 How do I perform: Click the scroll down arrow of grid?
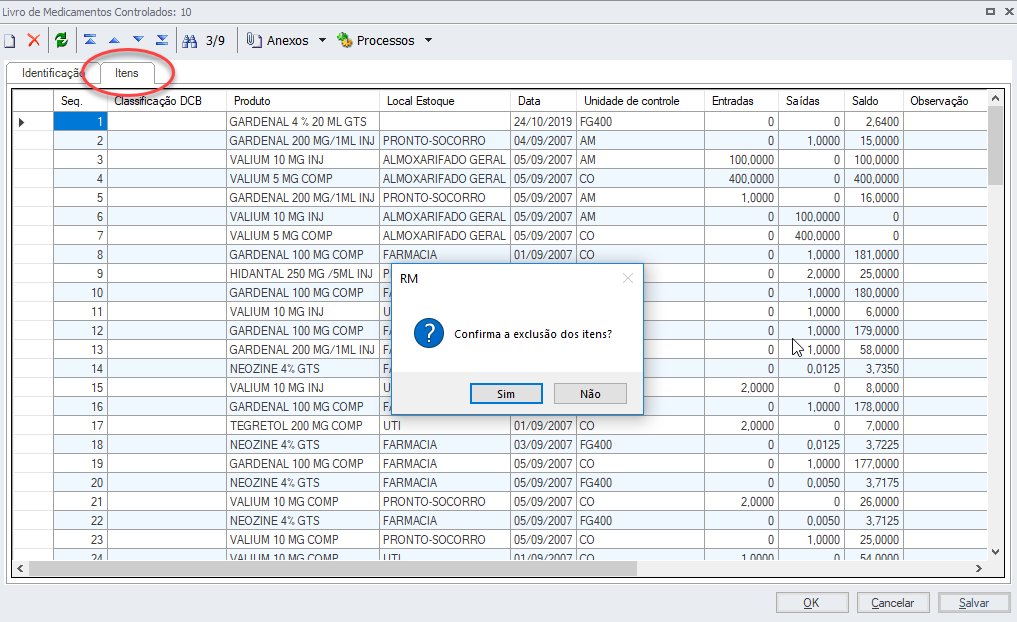pyautogui.click(x=996, y=552)
